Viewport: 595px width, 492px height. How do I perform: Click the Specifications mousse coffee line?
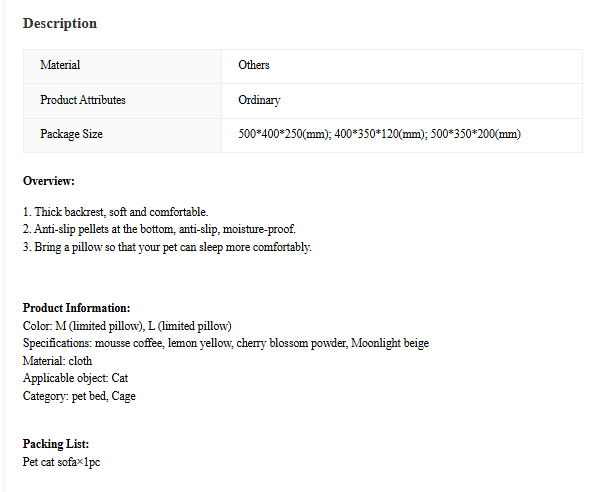tap(226, 343)
